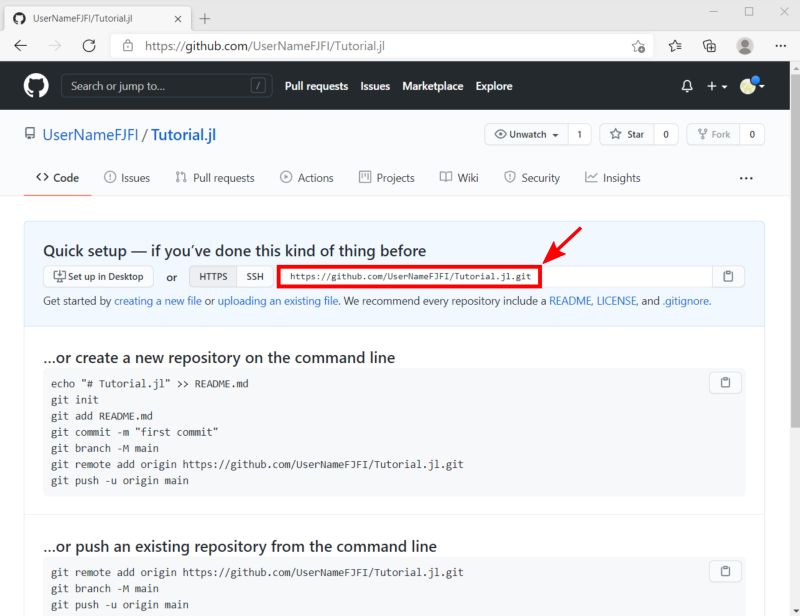Image resolution: width=800 pixels, height=616 pixels.
Task: Click the creating a new file link
Action: click(158, 301)
